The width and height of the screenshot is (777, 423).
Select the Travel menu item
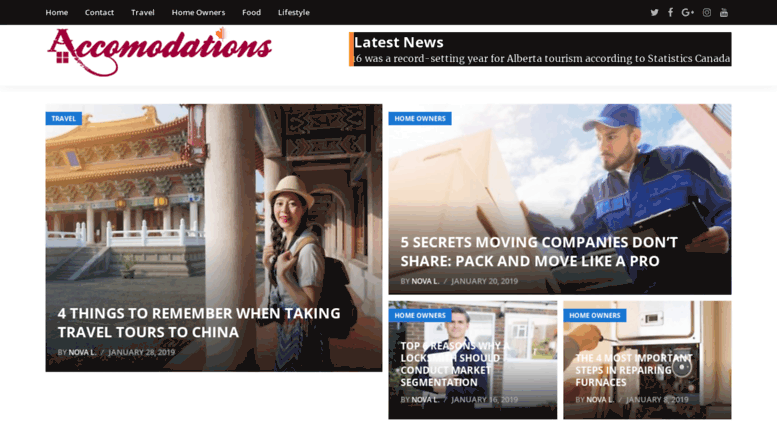[x=143, y=12]
